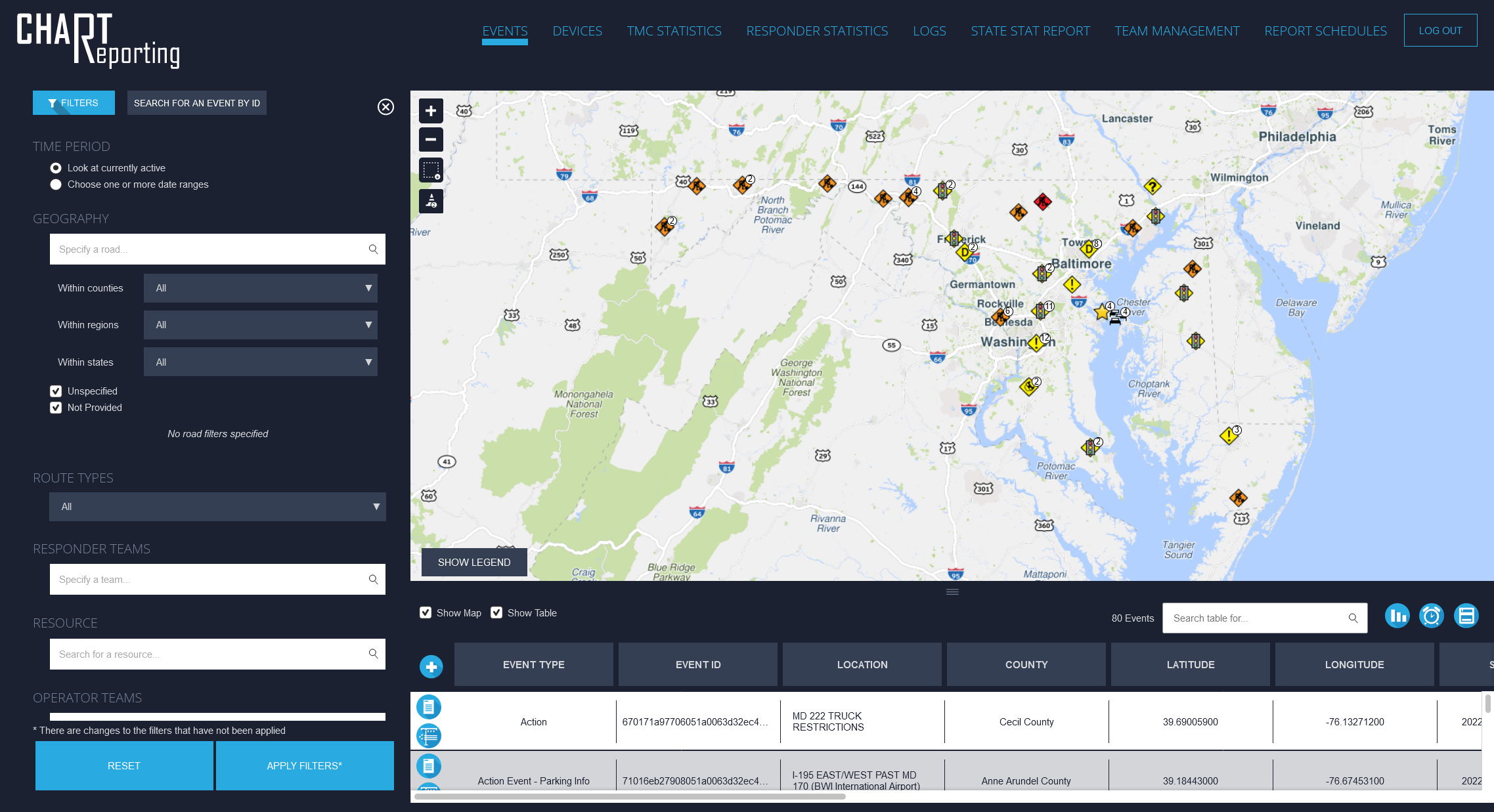Click SHOW LEGEND on the map

click(x=473, y=562)
